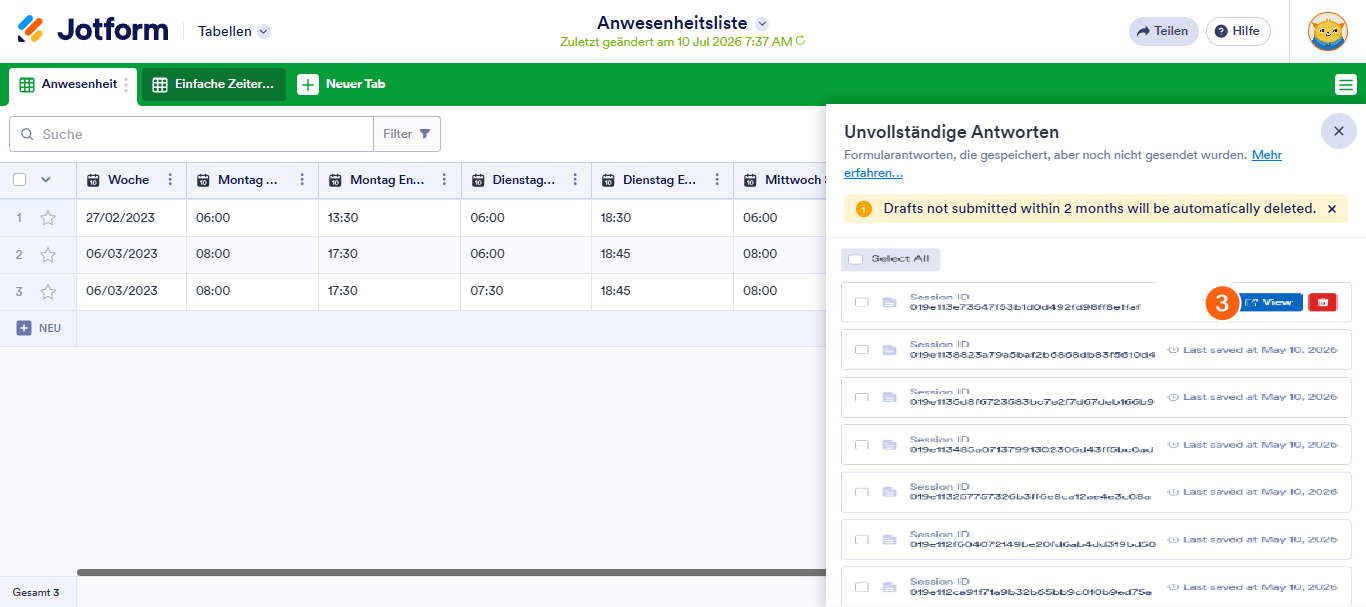
Task: Check the box for session 019e1138823
Action: 861,350
